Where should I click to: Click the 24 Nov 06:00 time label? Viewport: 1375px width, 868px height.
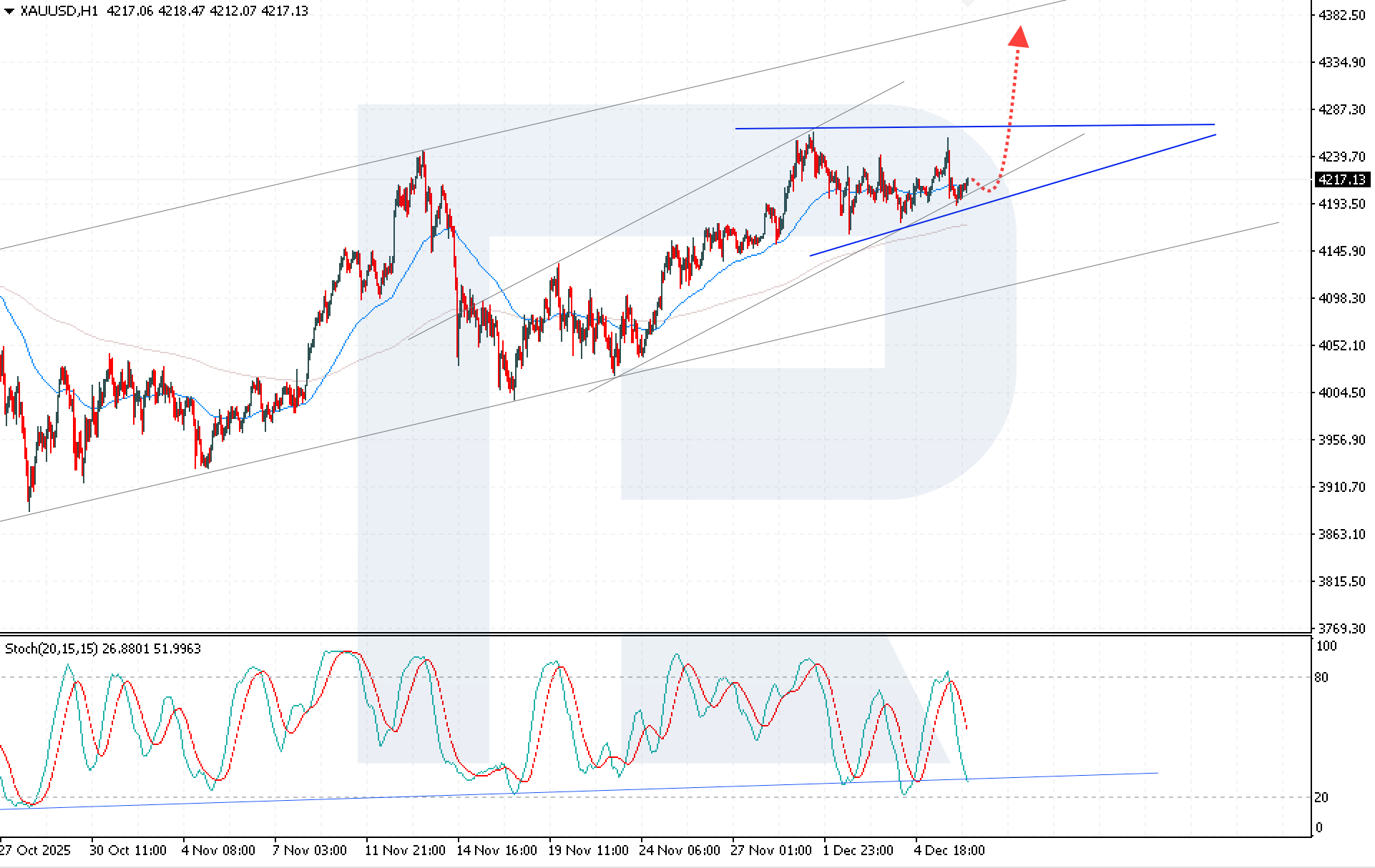click(x=680, y=850)
